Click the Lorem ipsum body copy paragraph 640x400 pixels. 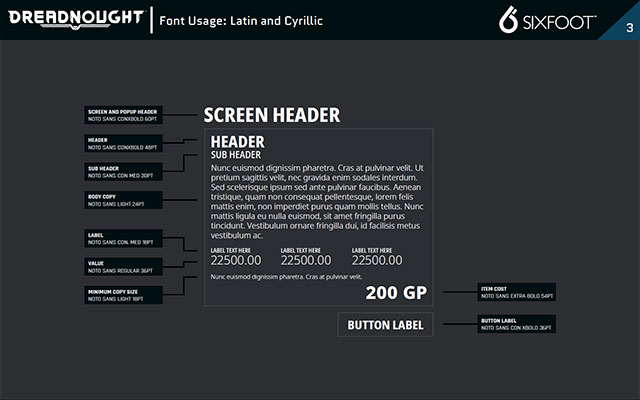point(318,201)
